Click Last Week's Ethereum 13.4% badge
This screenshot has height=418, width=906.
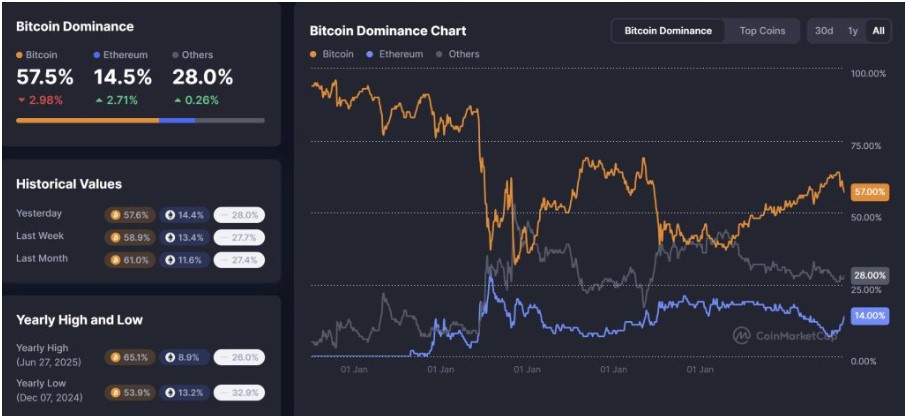click(x=185, y=238)
